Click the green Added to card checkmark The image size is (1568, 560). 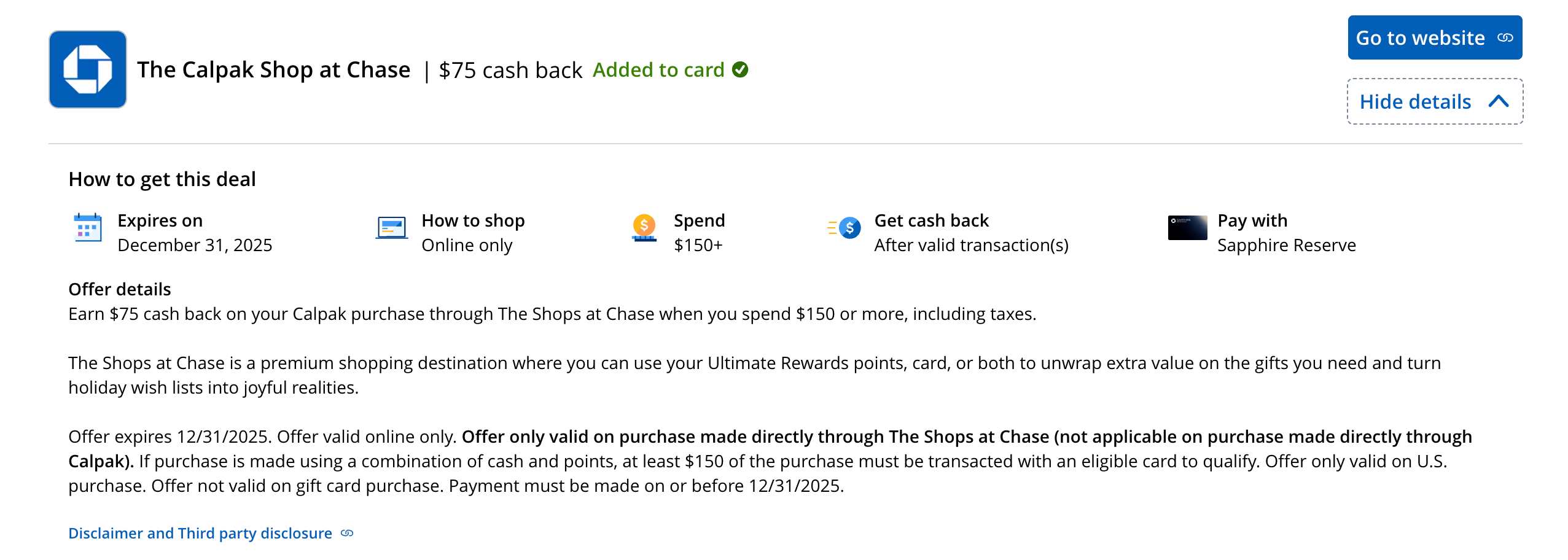point(741,69)
